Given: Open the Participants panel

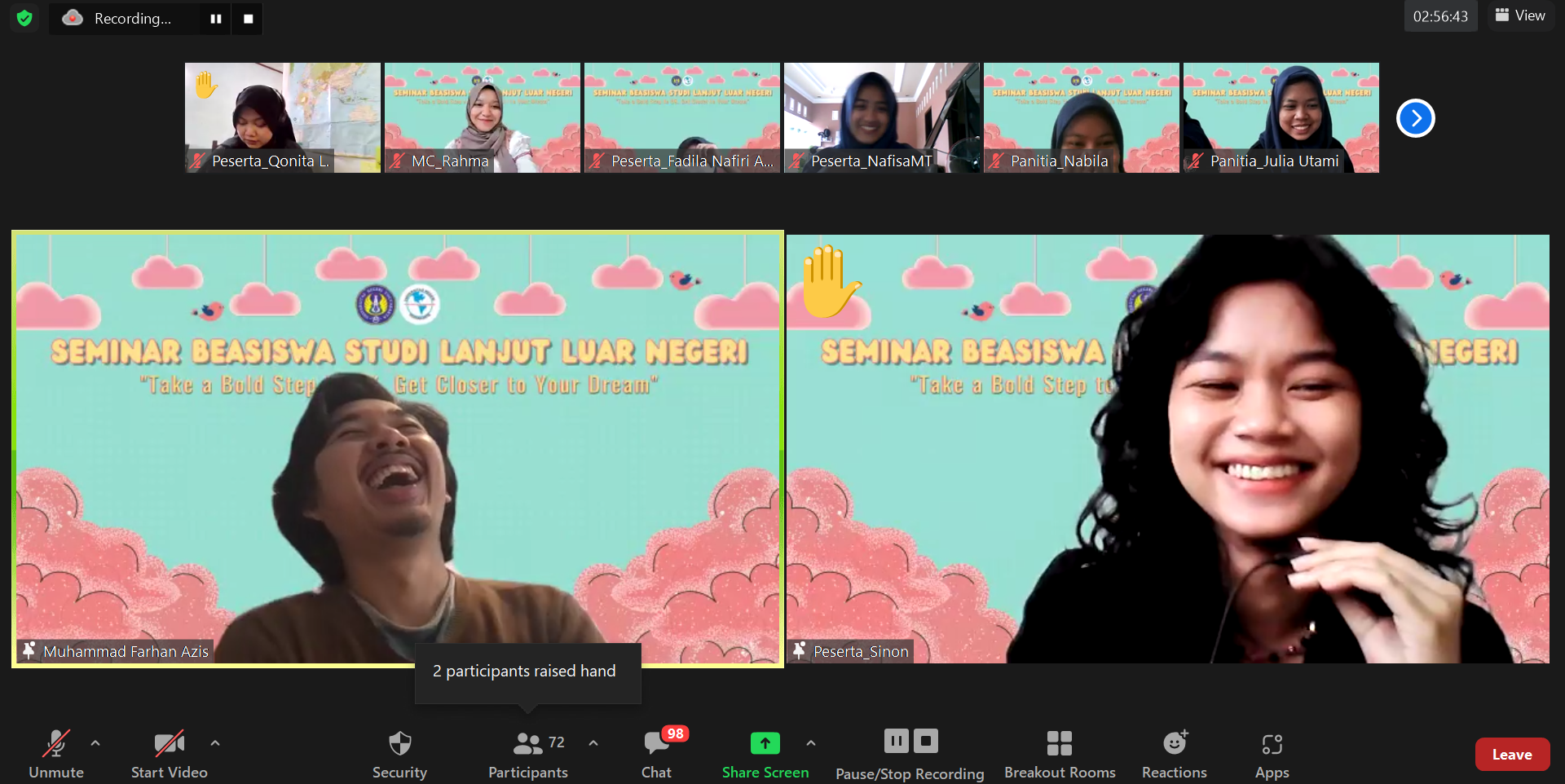Looking at the screenshot, I should tap(527, 754).
